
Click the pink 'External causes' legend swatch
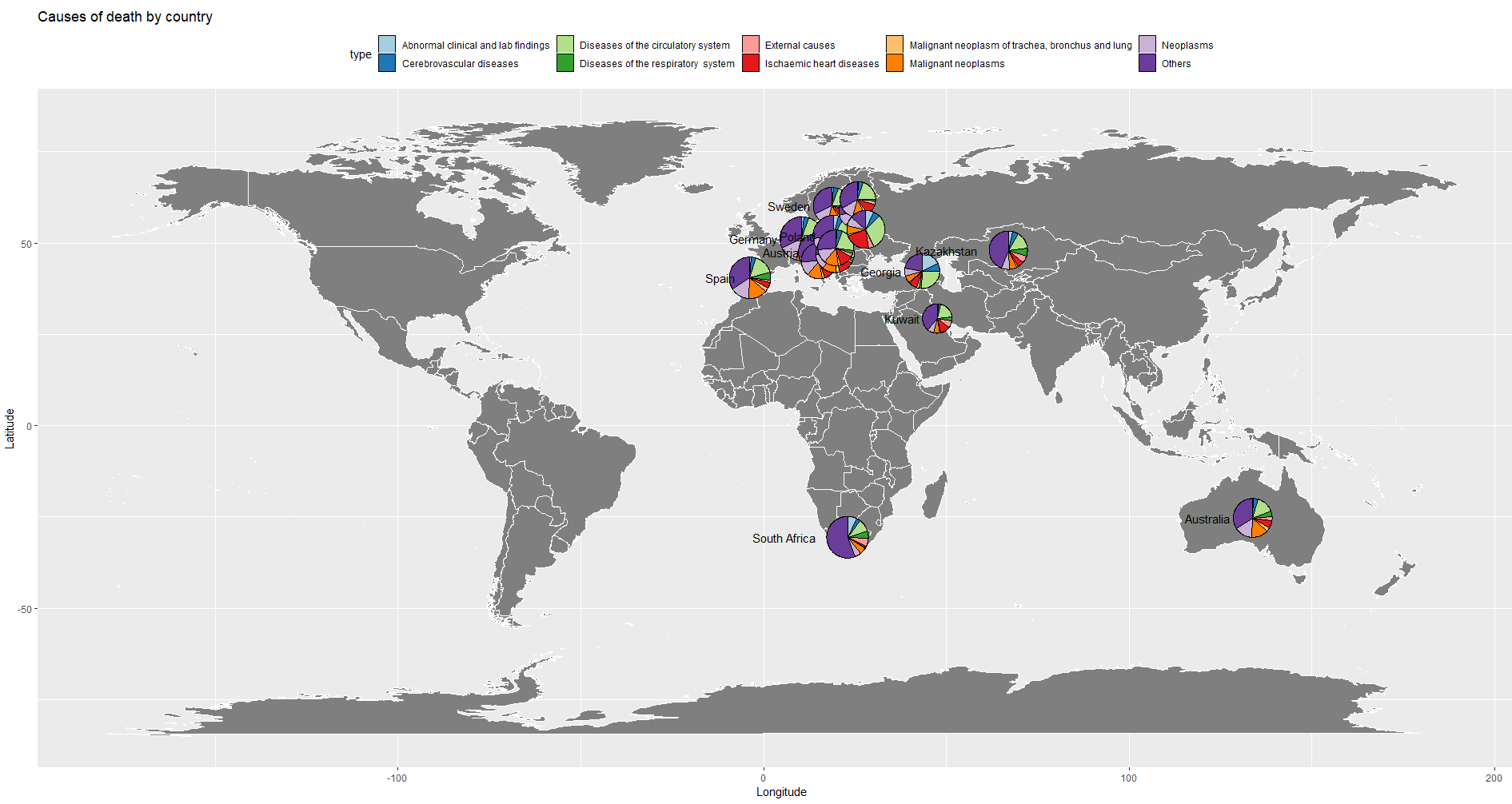tap(752, 45)
